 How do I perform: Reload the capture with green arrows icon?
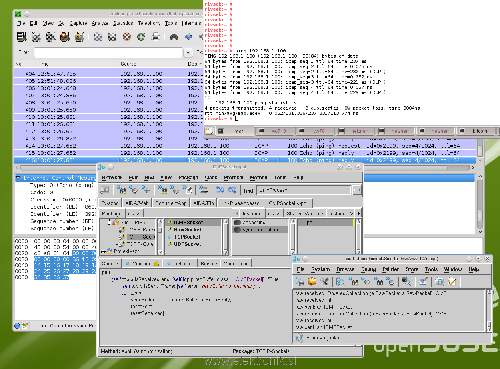pyautogui.click(x=141, y=37)
